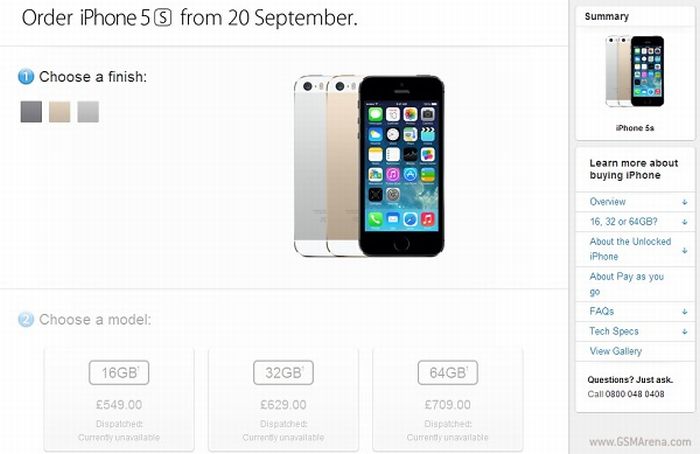Click the iPhone 5s summary thumbnail
Screen dimensions: 700x454
point(634,71)
